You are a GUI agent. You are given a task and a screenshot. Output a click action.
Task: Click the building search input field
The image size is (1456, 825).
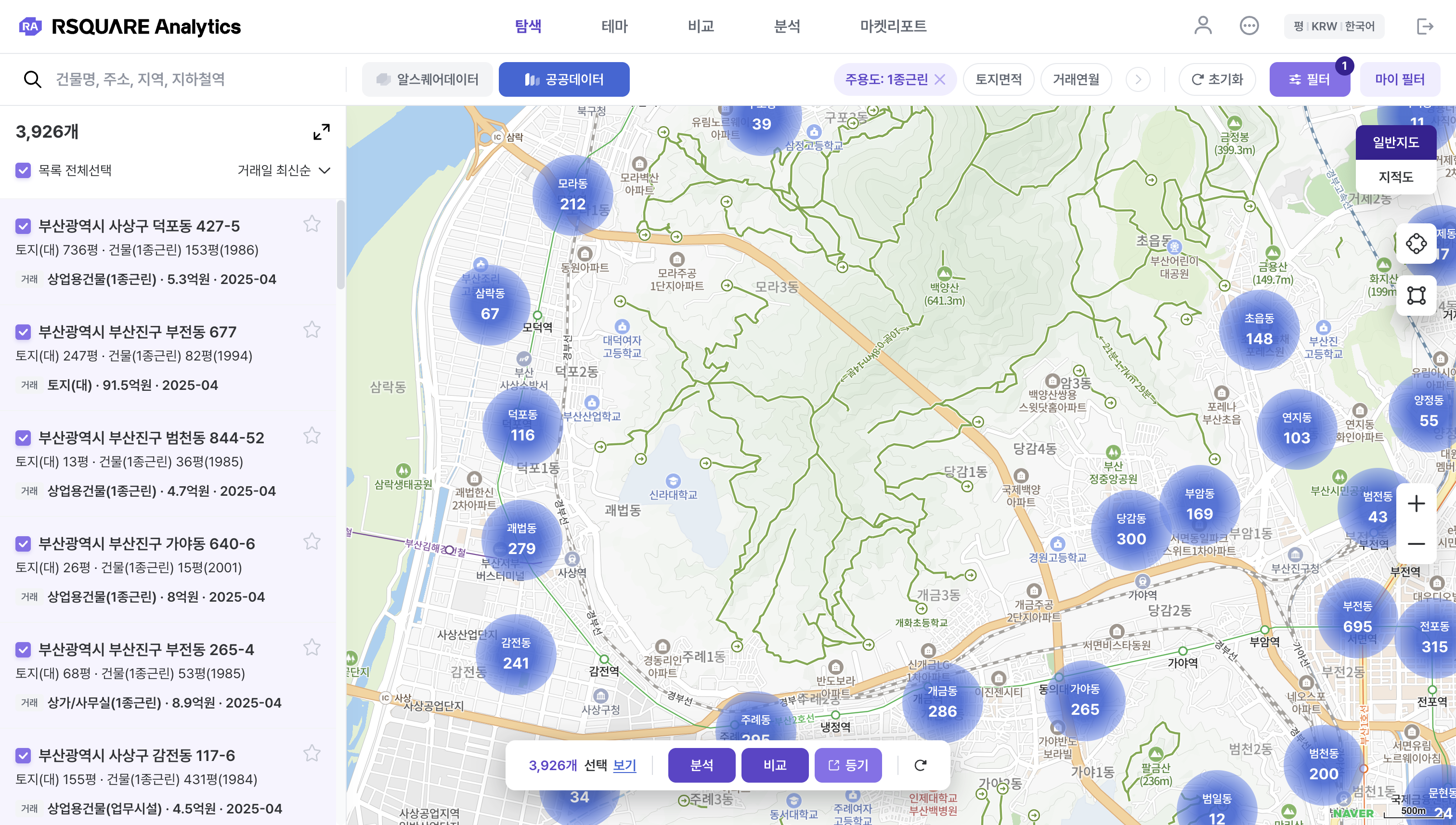[x=193, y=79]
